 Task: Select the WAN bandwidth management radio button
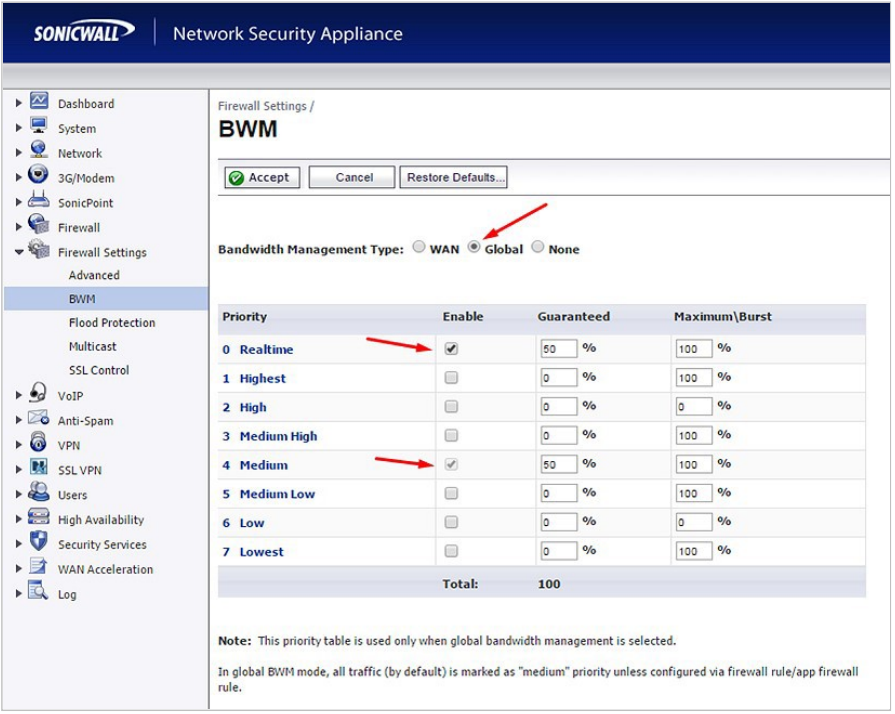point(419,248)
